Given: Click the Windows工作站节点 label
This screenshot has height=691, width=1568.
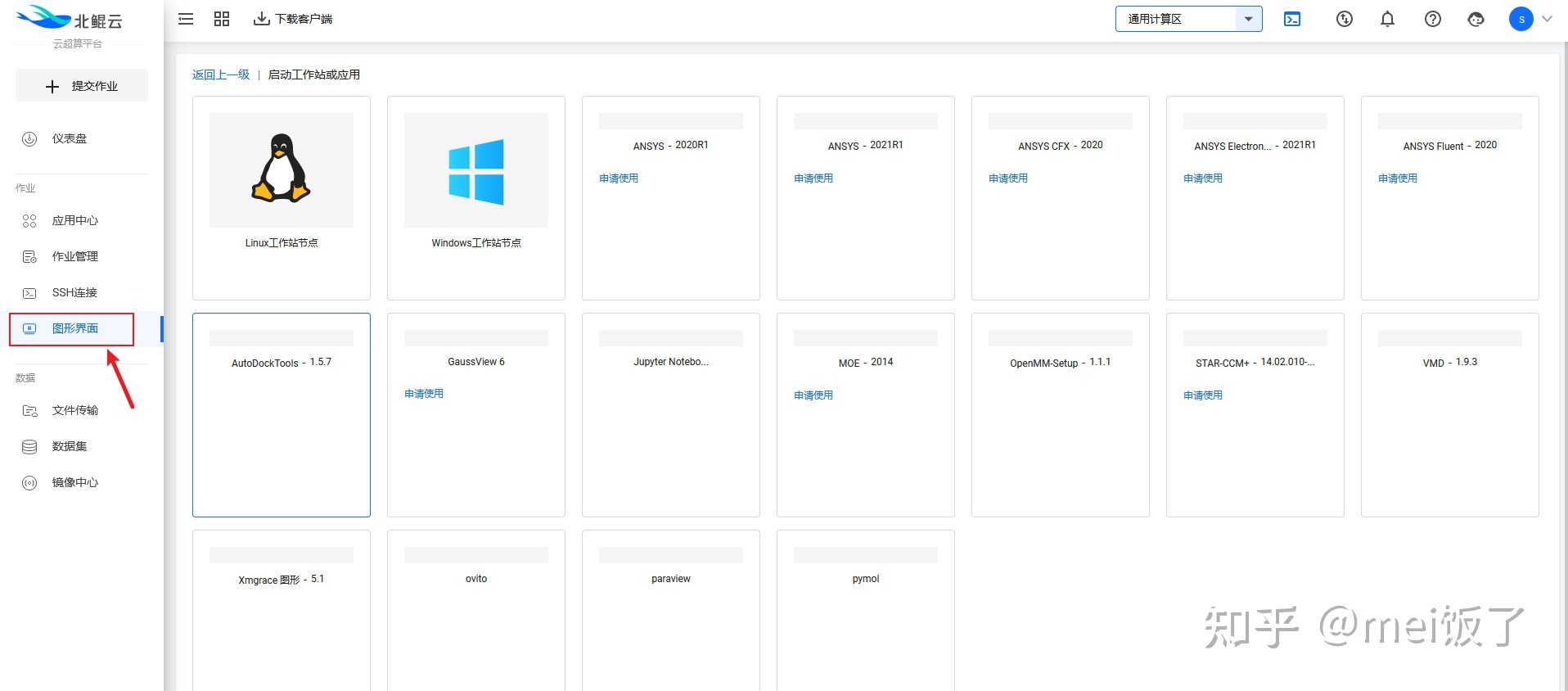Looking at the screenshot, I should (x=476, y=243).
